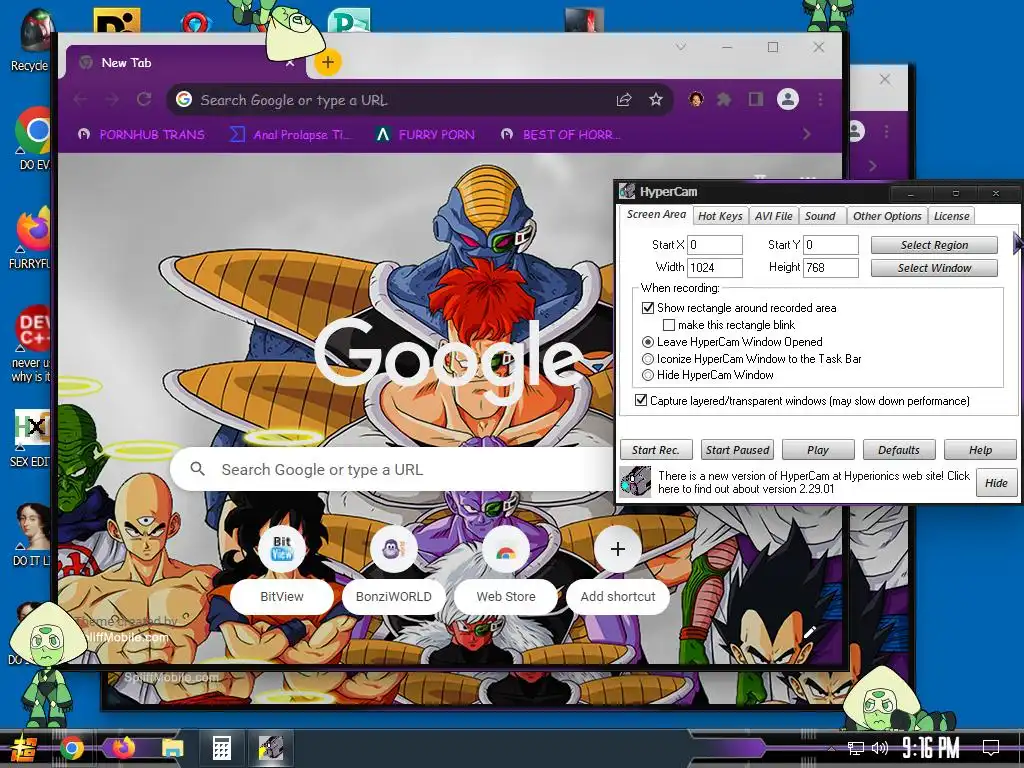Click the Select Region button
Viewport: 1024px width, 768px height.
934,245
